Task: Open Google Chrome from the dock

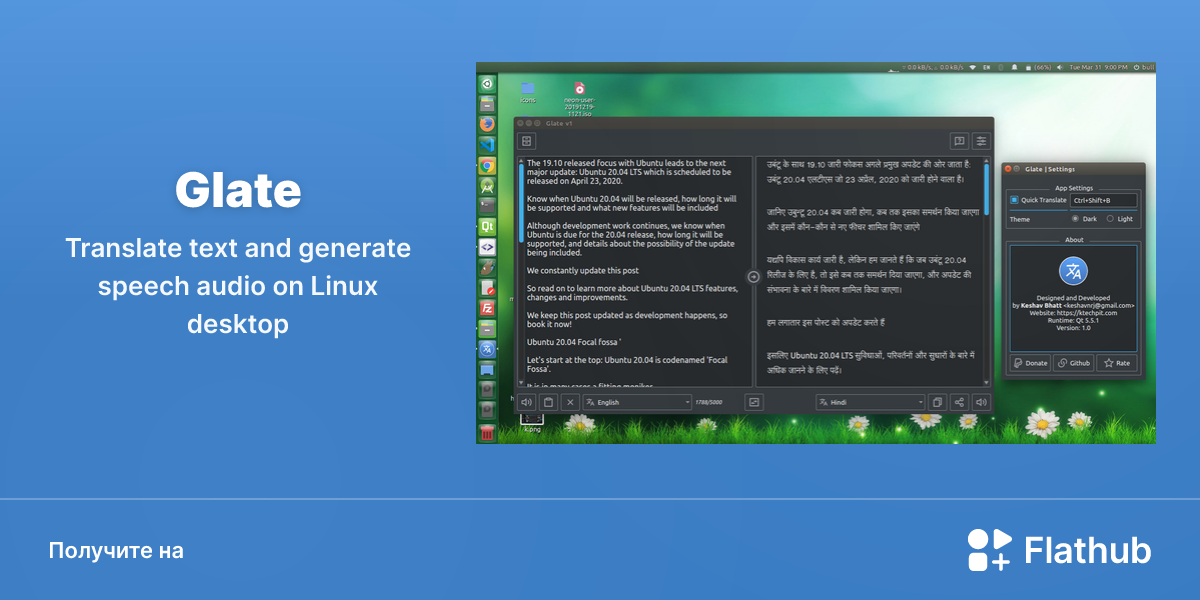Action: [x=487, y=165]
